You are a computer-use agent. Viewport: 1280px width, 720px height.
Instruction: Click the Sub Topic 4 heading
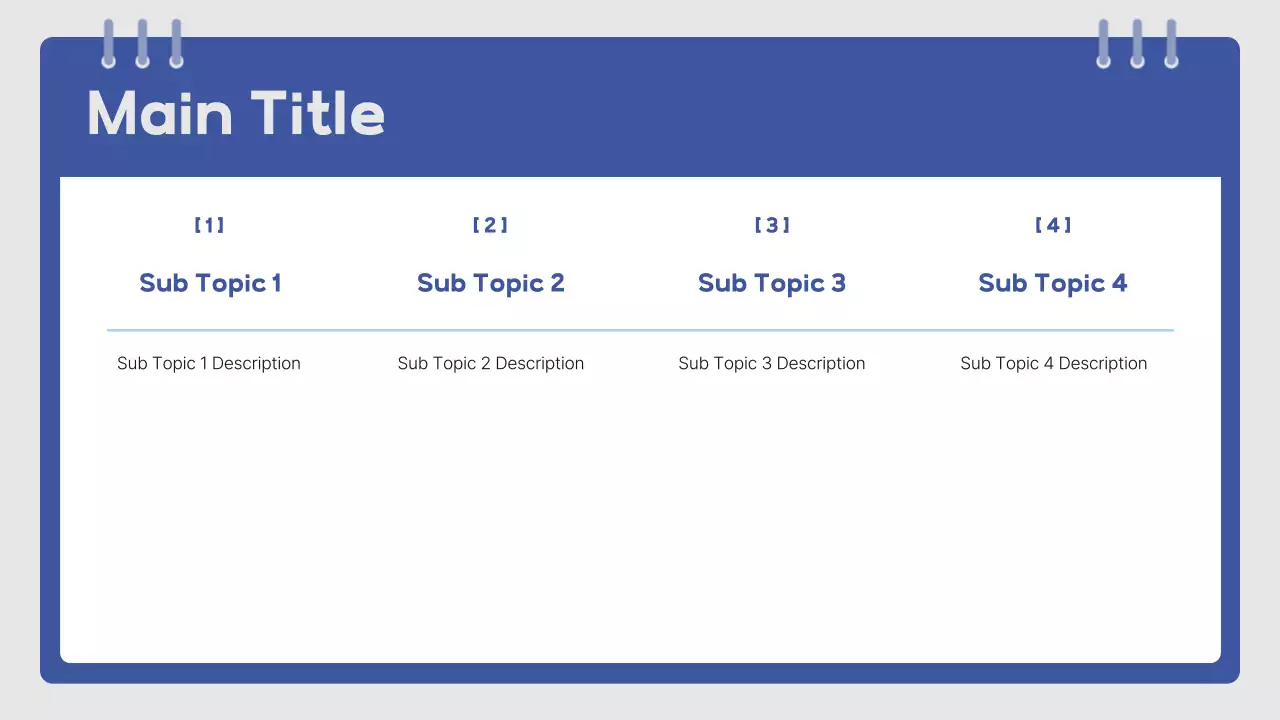tap(1053, 283)
